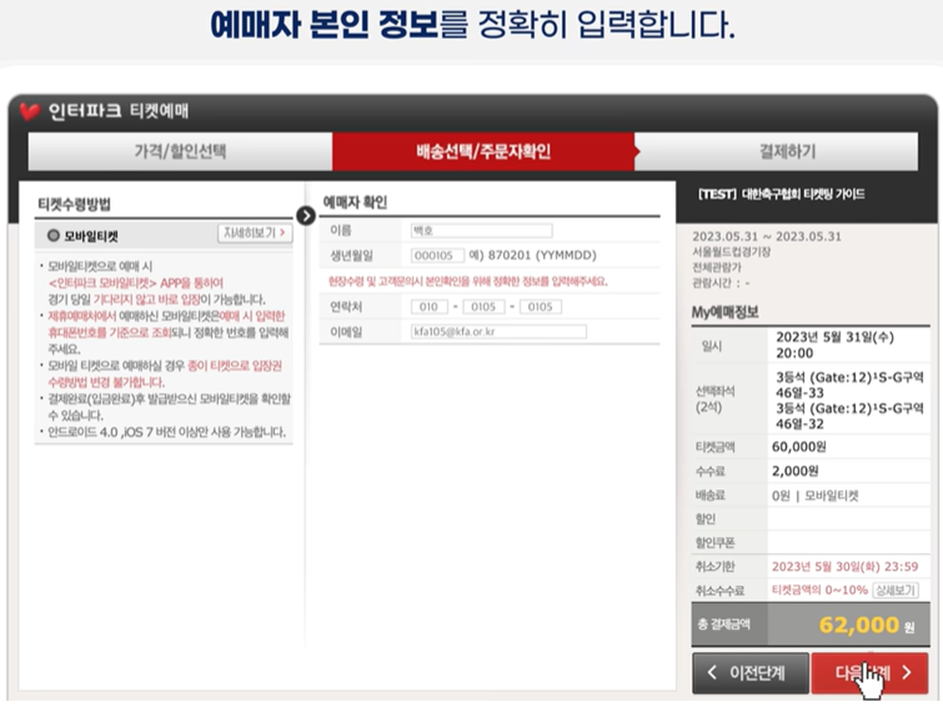Image resolution: width=943 pixels, height=707 pixels.
Task: Click the Interpark heart logo icon
Action: click(x=29, y=112)
